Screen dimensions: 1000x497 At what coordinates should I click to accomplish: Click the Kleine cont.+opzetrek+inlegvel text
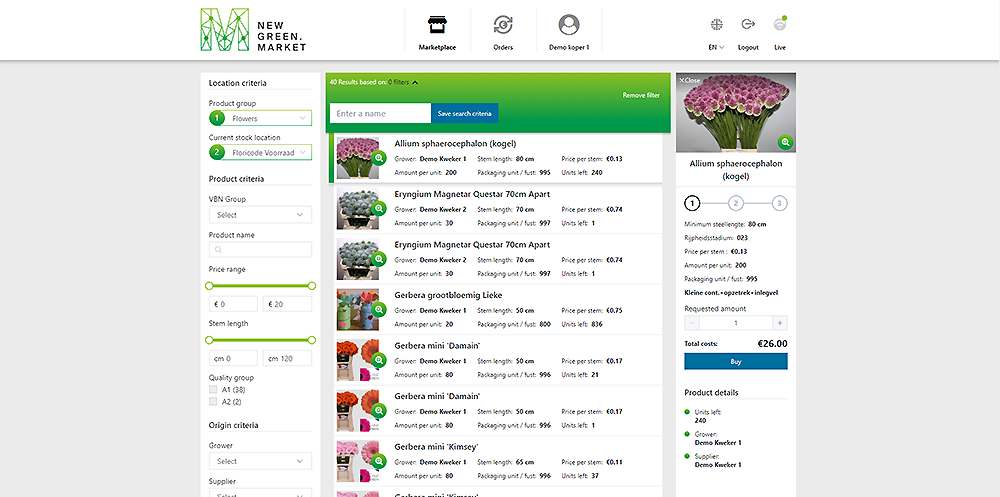coord(731,292)
